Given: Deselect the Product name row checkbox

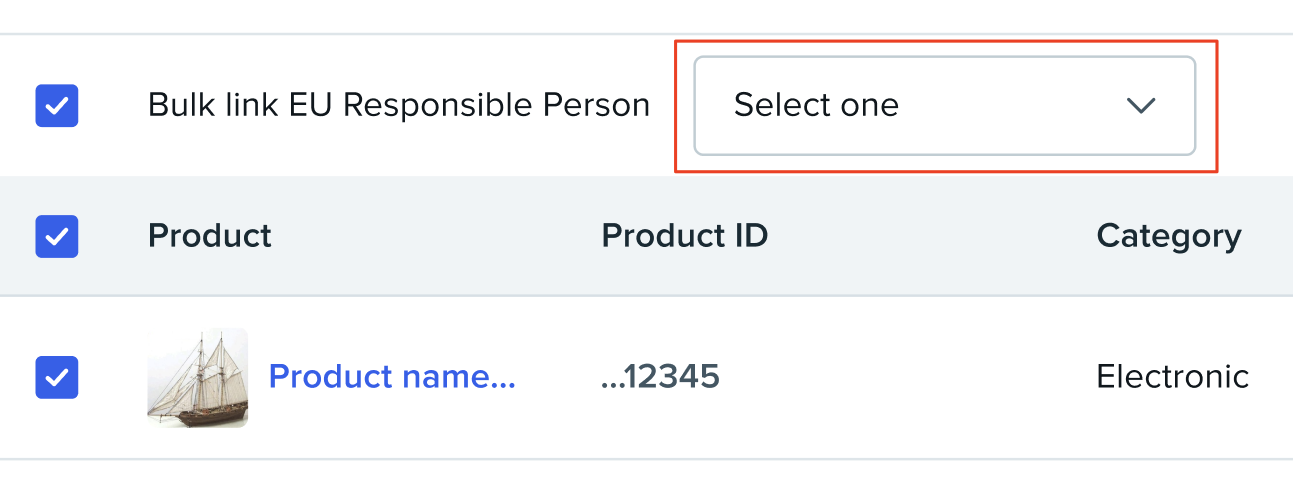Looking at the screenshot, I should 57,377.
